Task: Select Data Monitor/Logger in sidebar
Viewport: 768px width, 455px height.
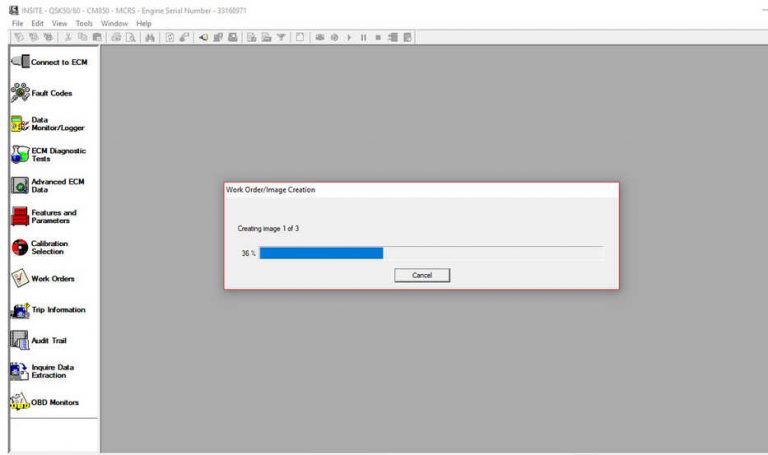Action: tap(48, 124)
